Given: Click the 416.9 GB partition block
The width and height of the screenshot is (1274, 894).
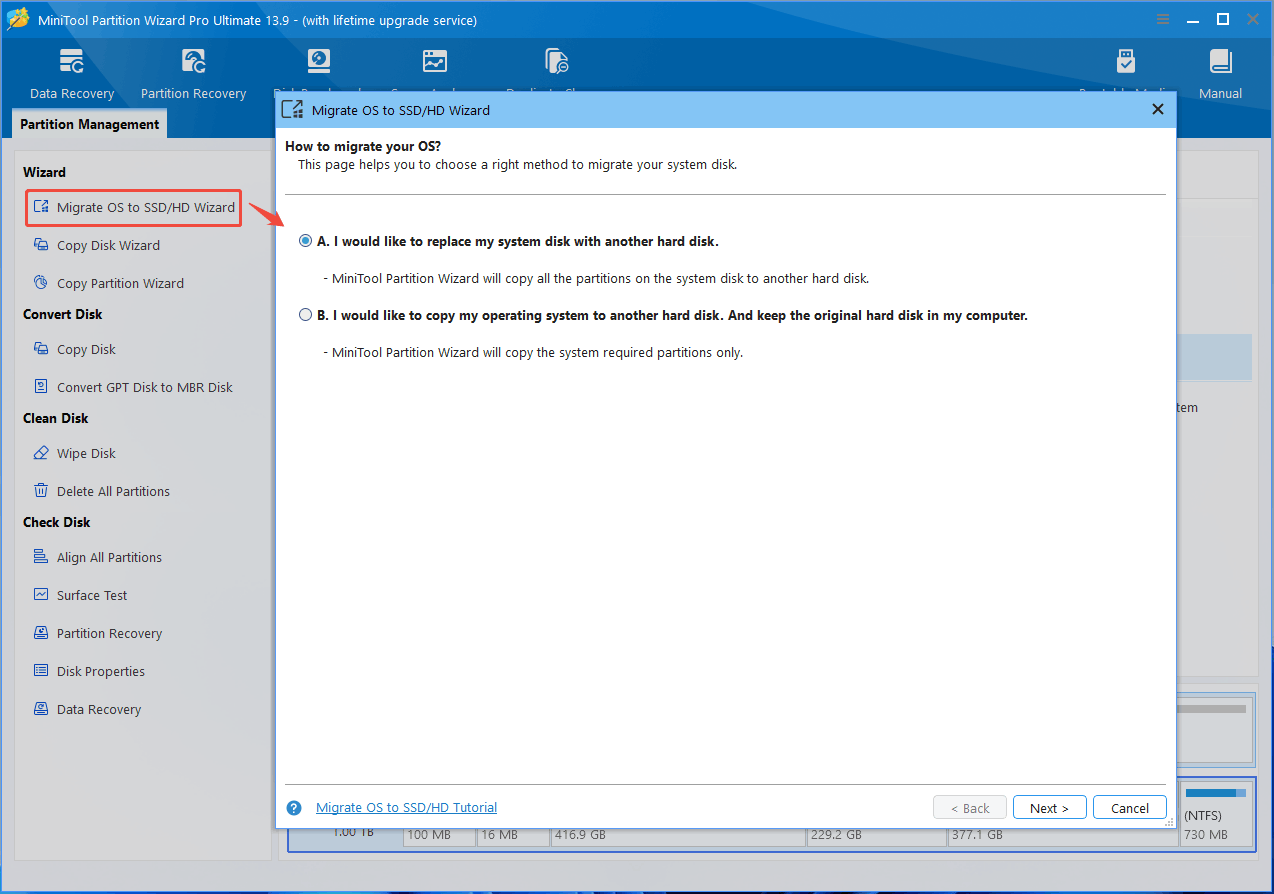Looking at the screenshot, I should coord(678,836).
